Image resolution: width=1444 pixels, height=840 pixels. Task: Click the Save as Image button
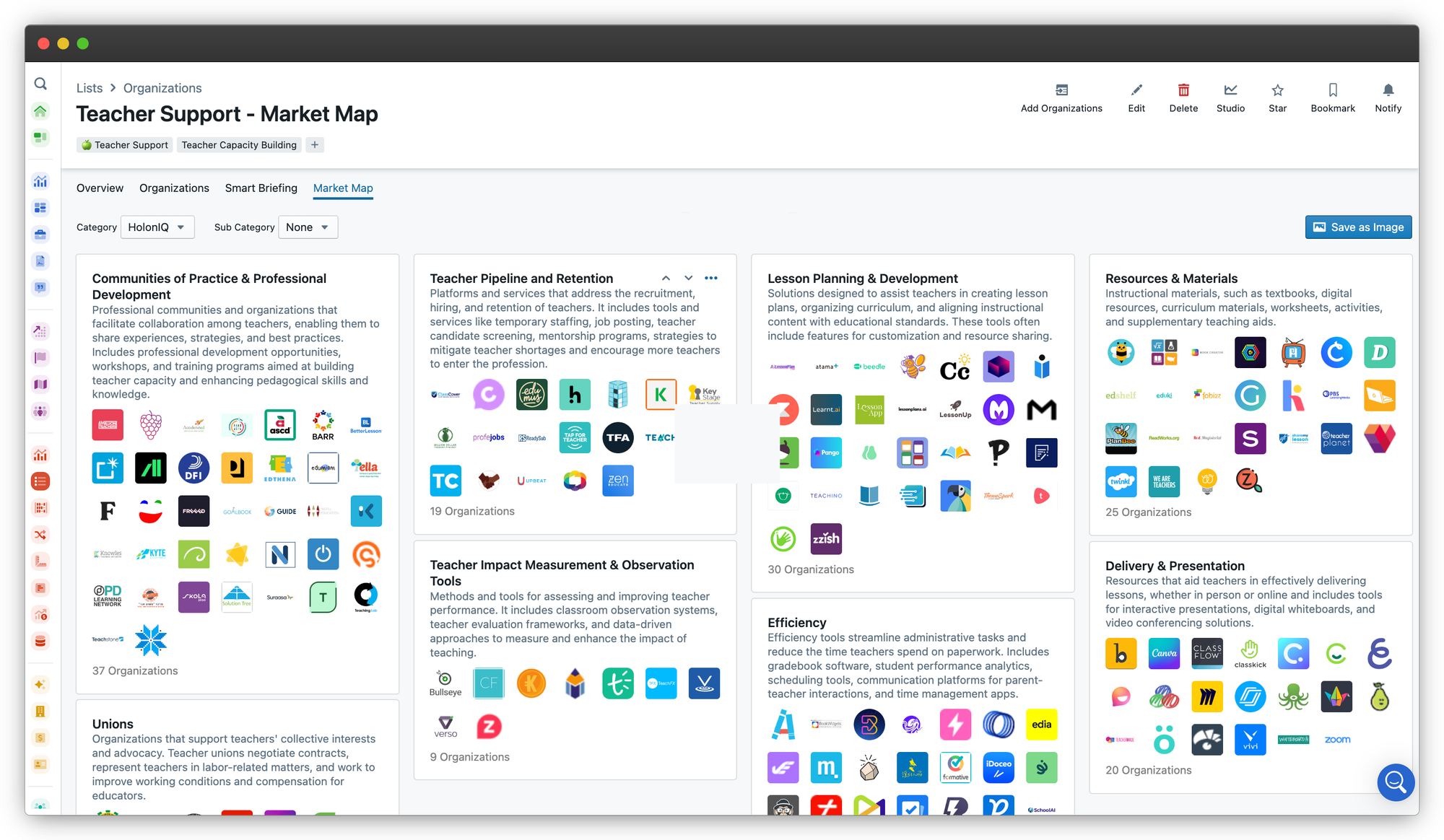pos(1358,227)
